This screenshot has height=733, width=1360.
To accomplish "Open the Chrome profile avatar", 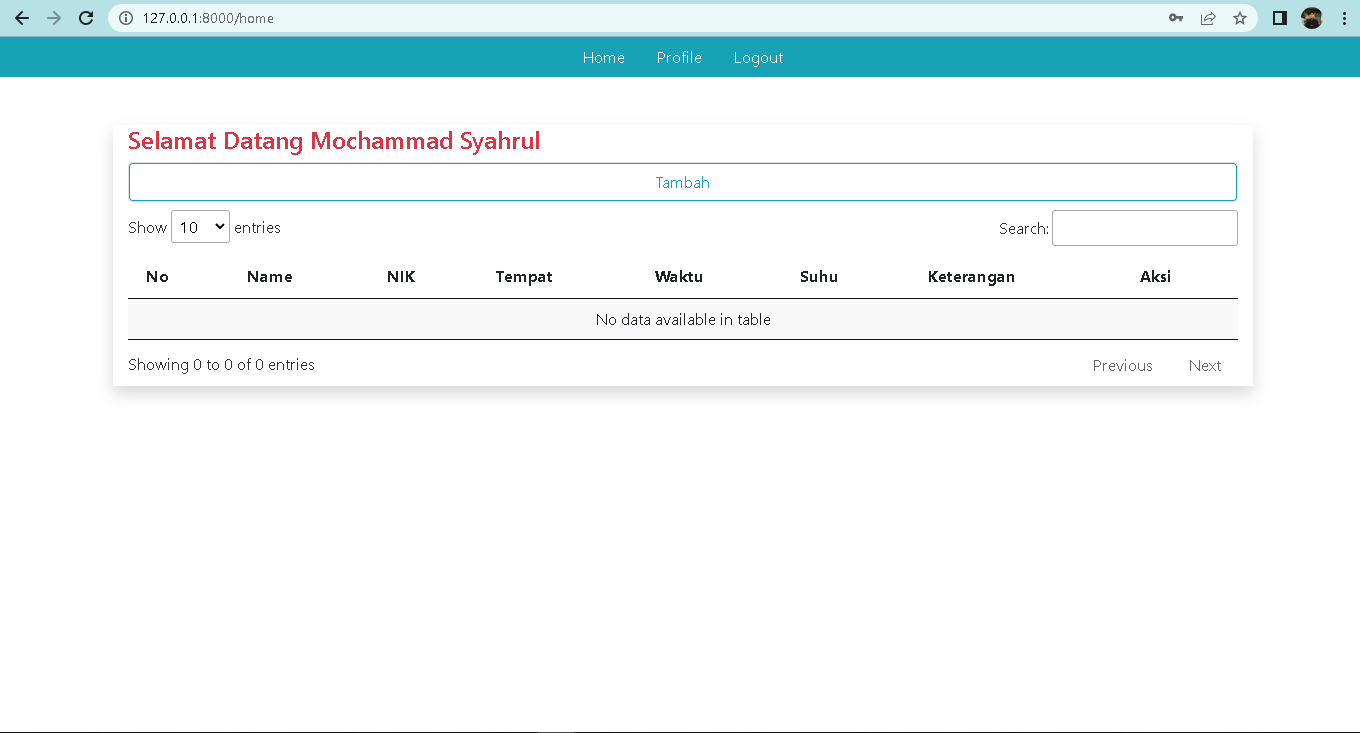I will pyautogui.click(x=1312, y=18).
